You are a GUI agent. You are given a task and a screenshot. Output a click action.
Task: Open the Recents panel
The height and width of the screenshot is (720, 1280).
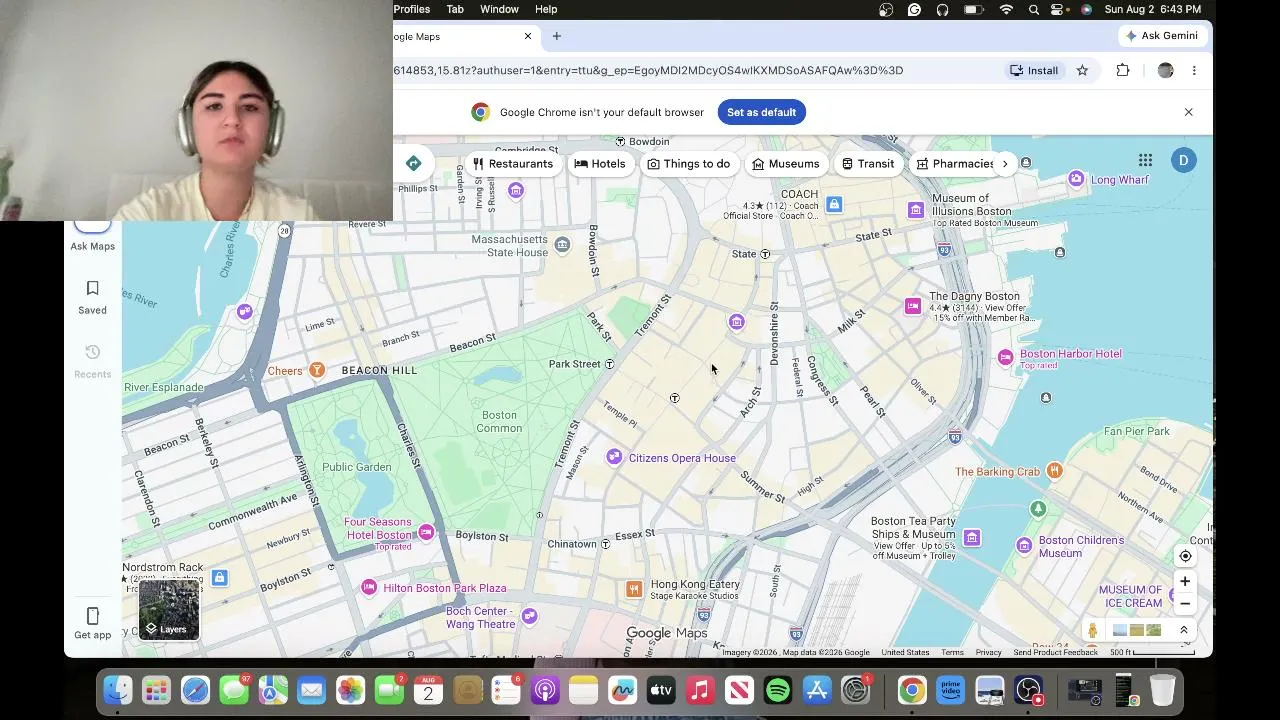click(92, 361)
